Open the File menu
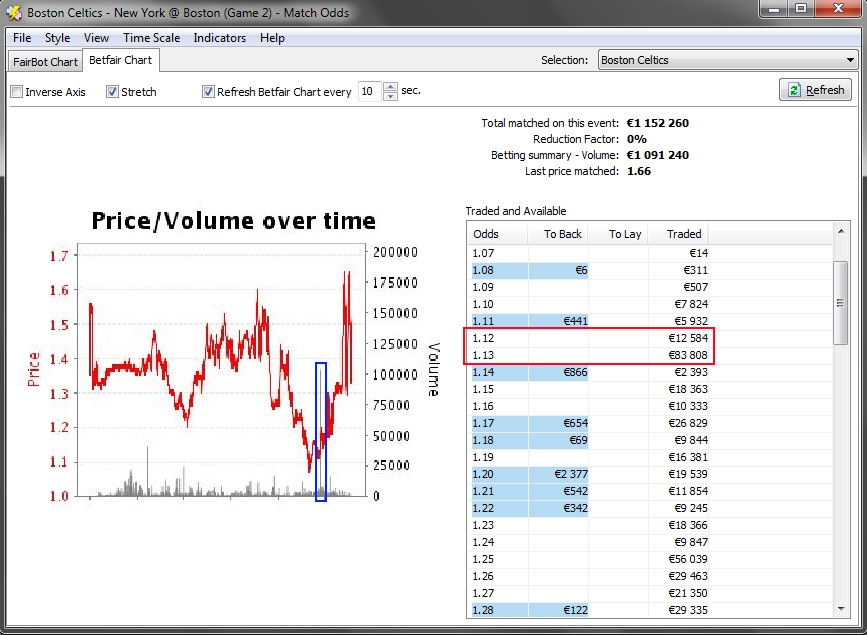This screenshot has width=867, height=635. [x=22, y=38]
